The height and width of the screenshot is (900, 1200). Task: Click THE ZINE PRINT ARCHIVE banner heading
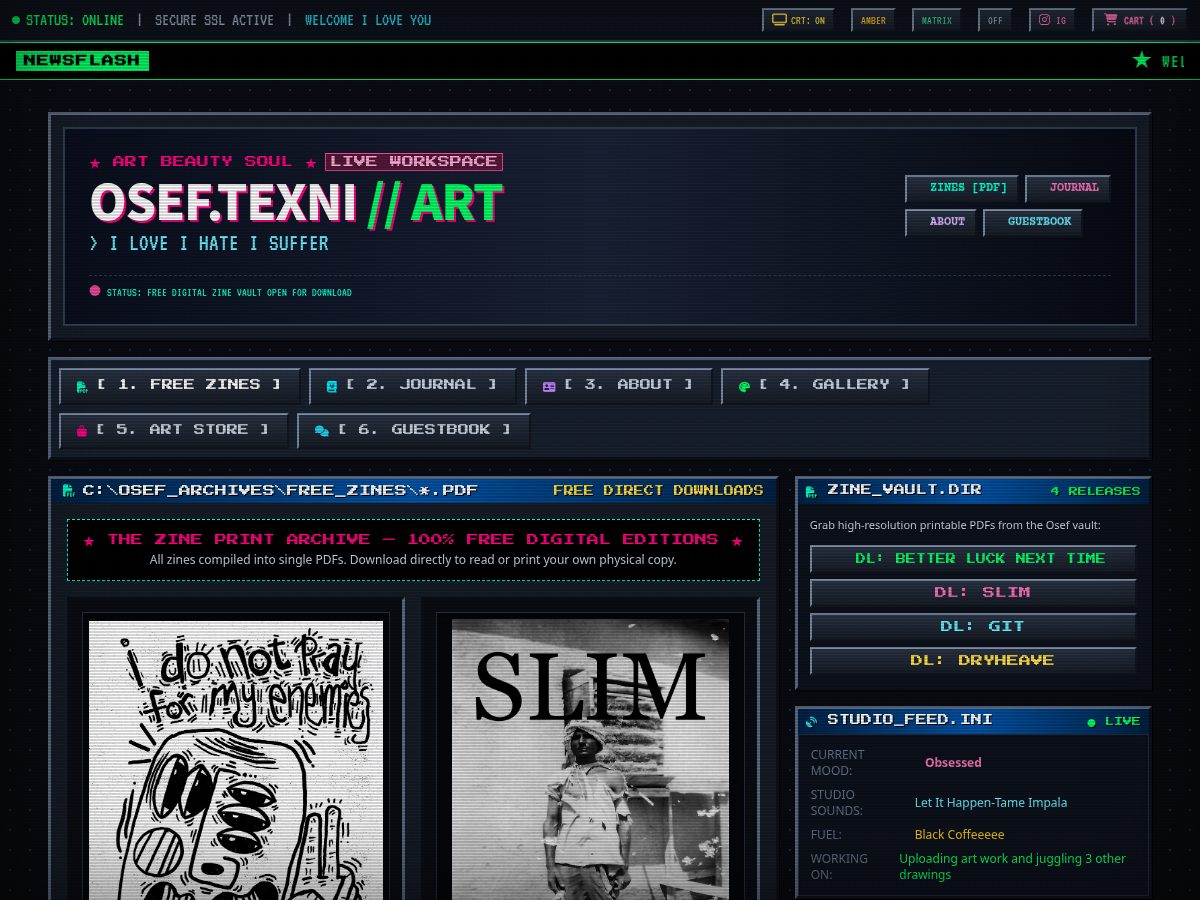[413, 539]
